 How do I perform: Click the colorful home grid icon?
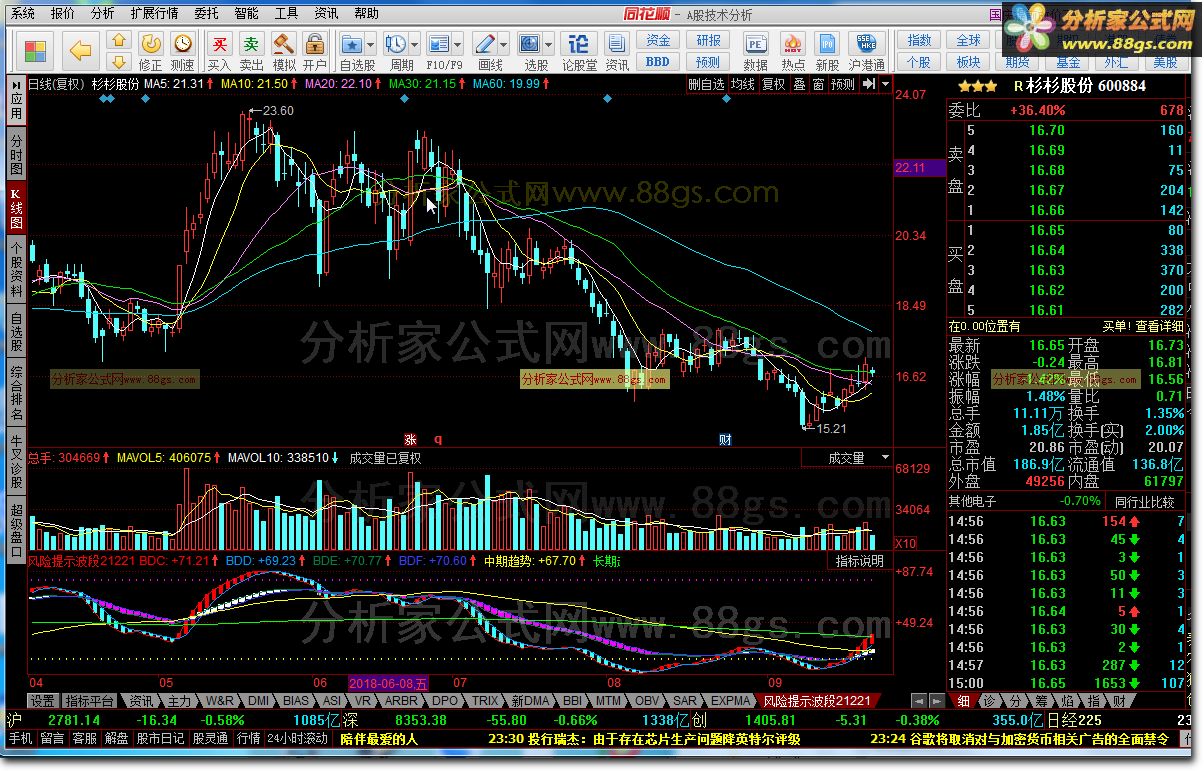(x=36, y=50)
